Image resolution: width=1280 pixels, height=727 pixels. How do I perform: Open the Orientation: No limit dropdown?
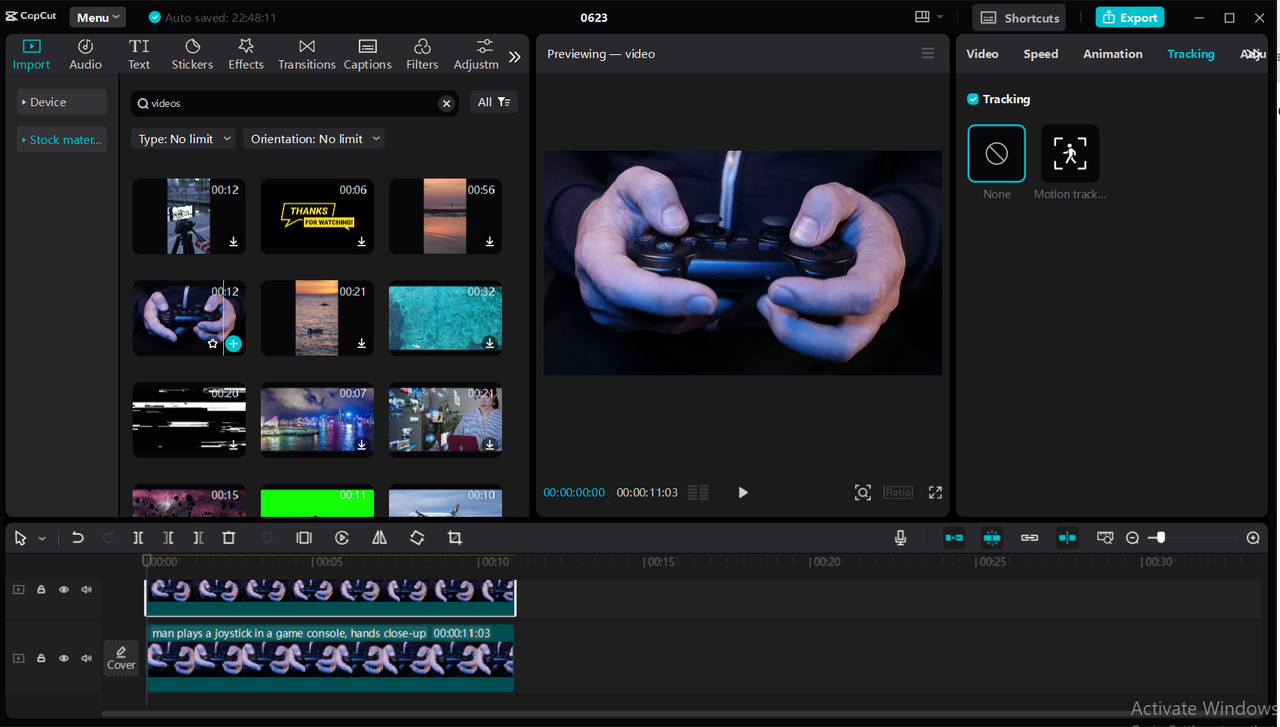click(313, 138)
